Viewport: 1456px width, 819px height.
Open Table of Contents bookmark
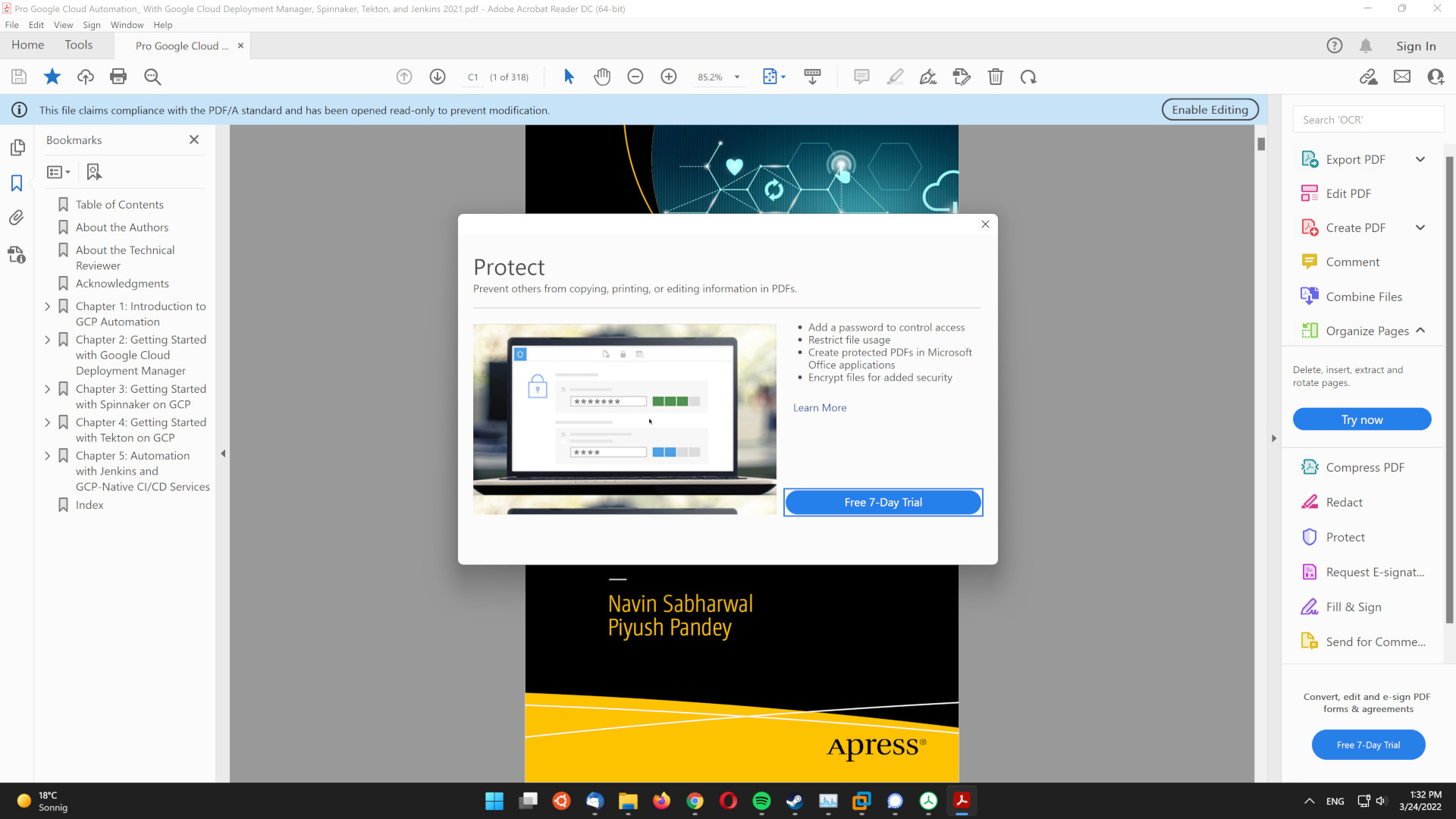click(119, 205)
